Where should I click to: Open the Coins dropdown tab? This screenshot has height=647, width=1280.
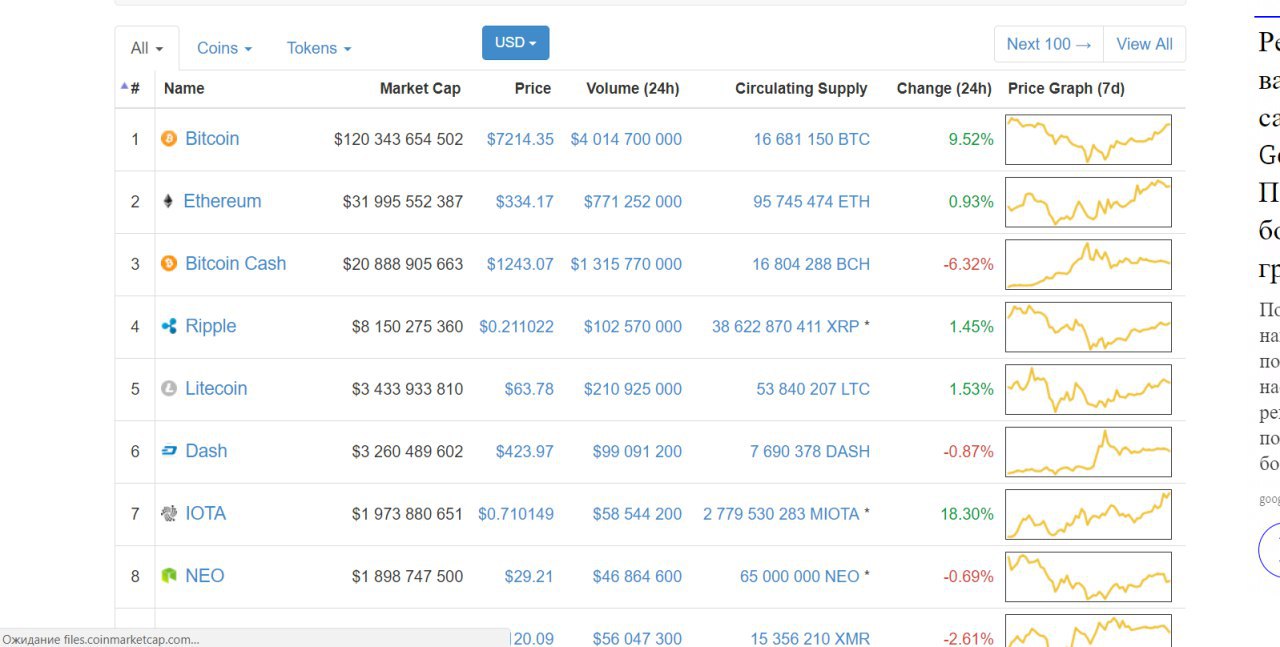224,48
